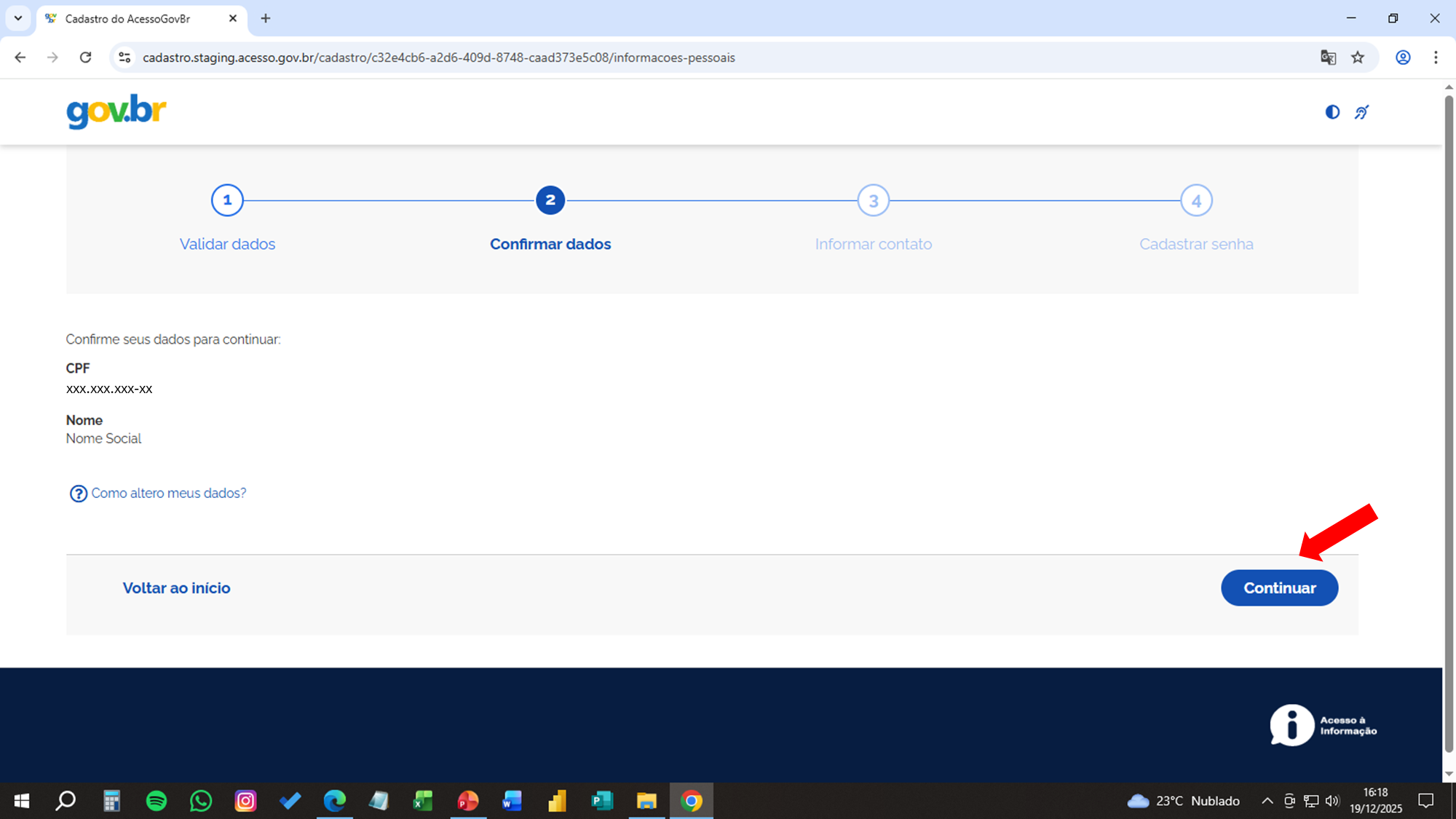Toggle high contrast mode icon
This screenshot has width=1456, height=819.
1332,112
